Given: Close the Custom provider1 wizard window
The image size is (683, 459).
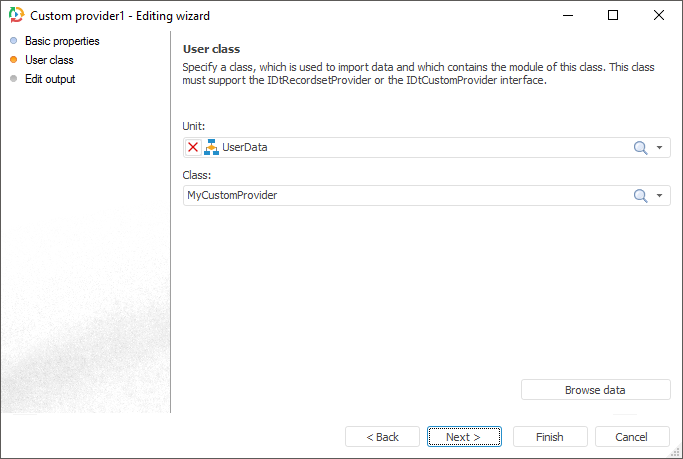Looking at the screenshot, I should coord(659,16).
